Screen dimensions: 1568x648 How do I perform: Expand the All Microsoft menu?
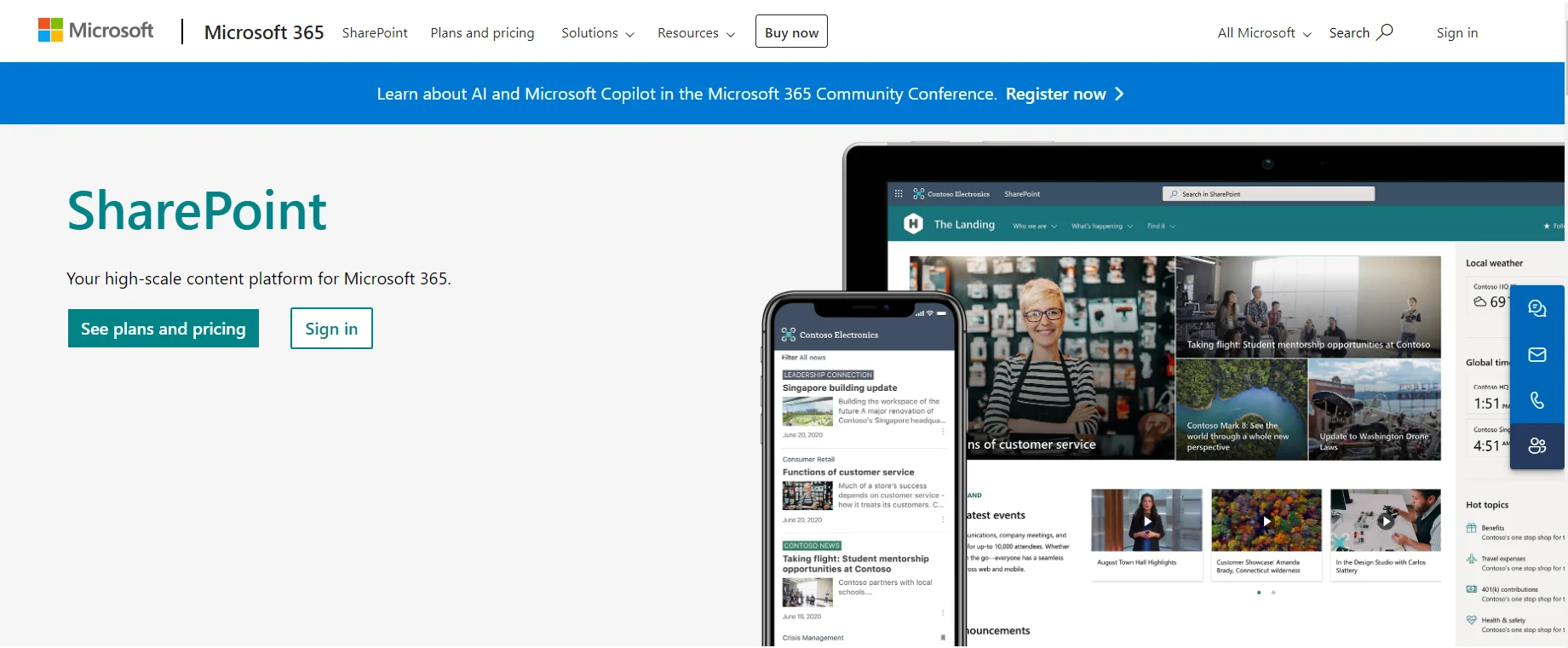coord(1264,32)
